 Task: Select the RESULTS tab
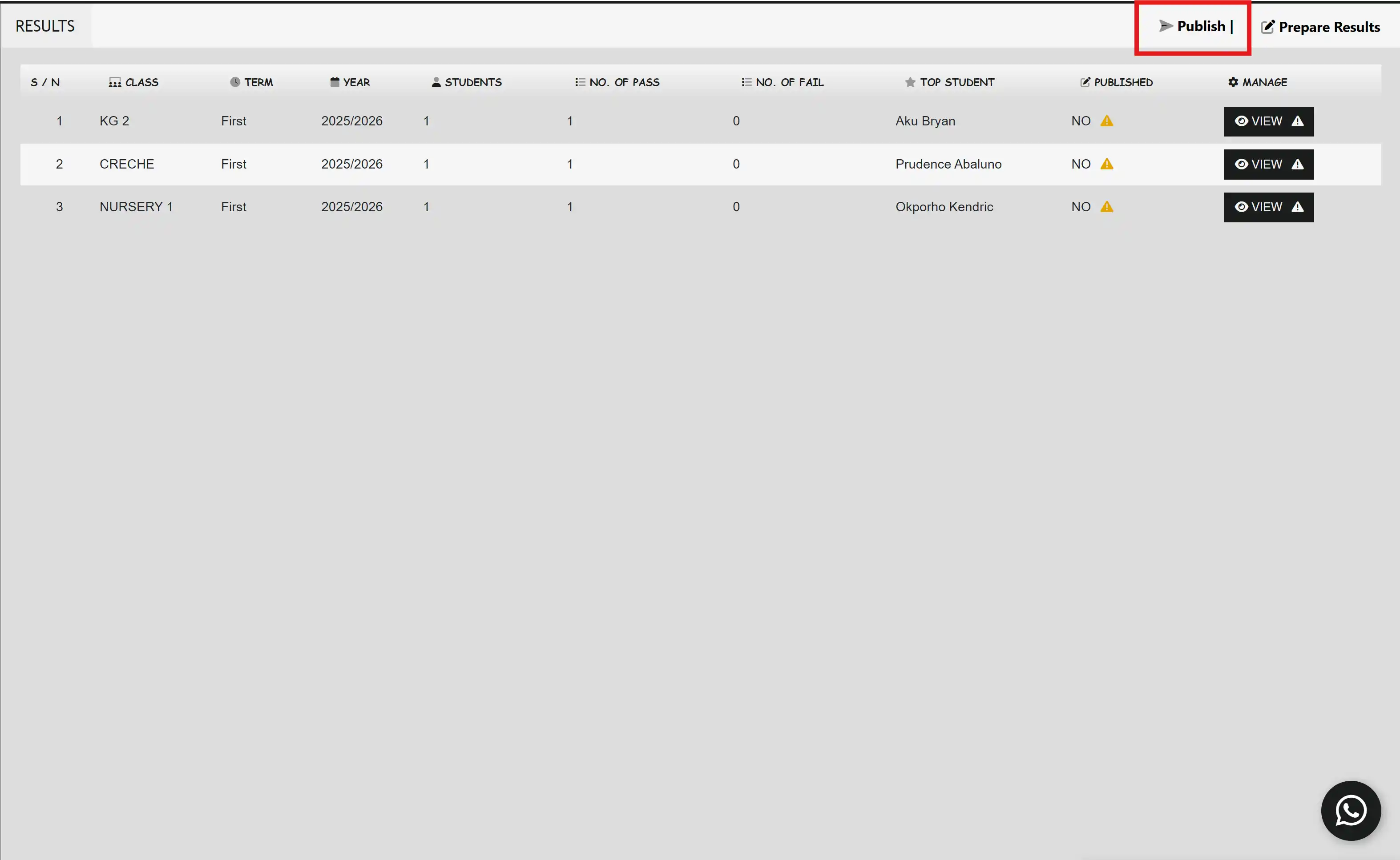click(x=45, y=26)
